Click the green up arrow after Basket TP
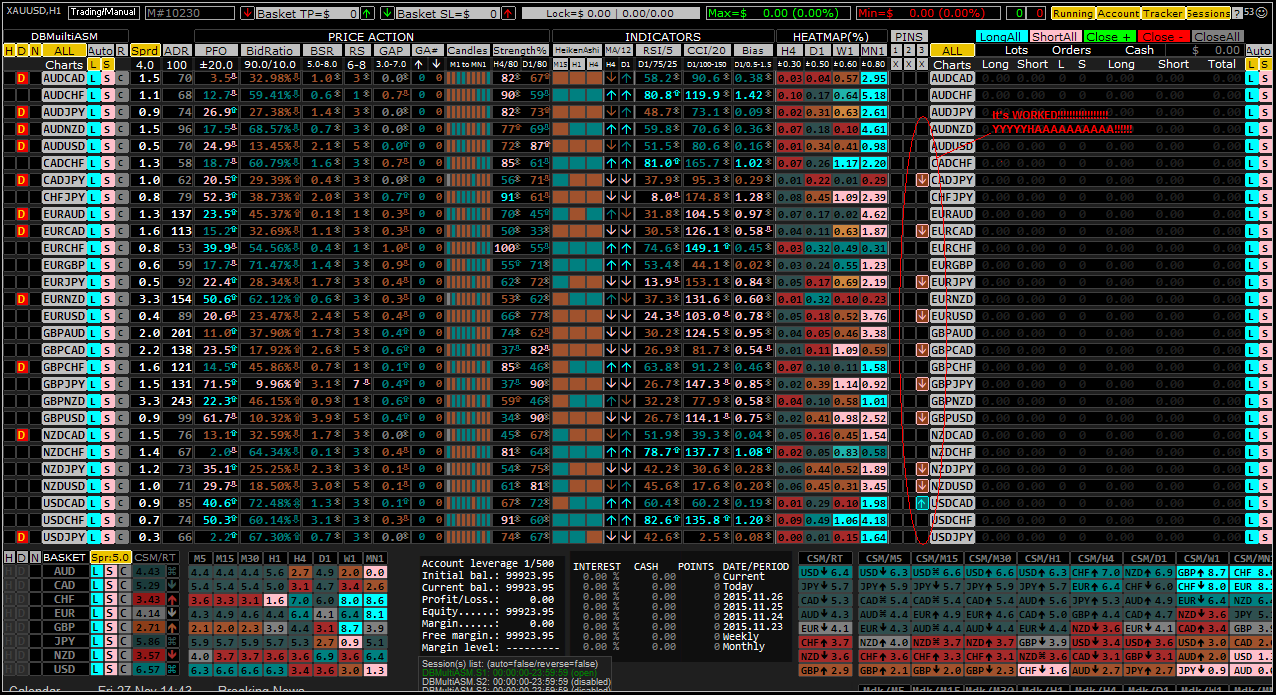1276x695 pixels. 368,14
